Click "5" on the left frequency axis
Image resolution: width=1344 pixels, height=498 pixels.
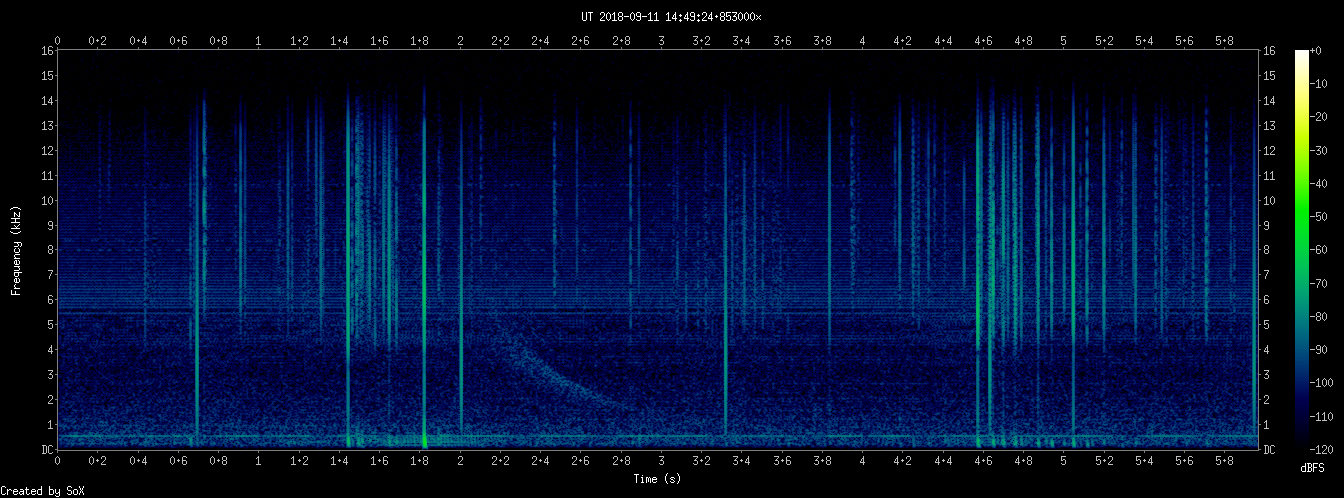(50, 325)
